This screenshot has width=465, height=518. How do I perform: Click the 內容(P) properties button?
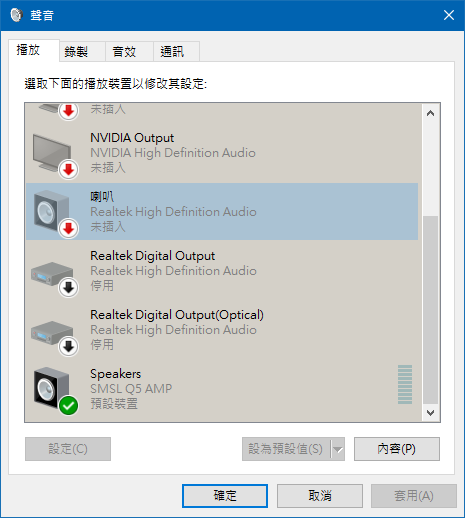(397, 449)
